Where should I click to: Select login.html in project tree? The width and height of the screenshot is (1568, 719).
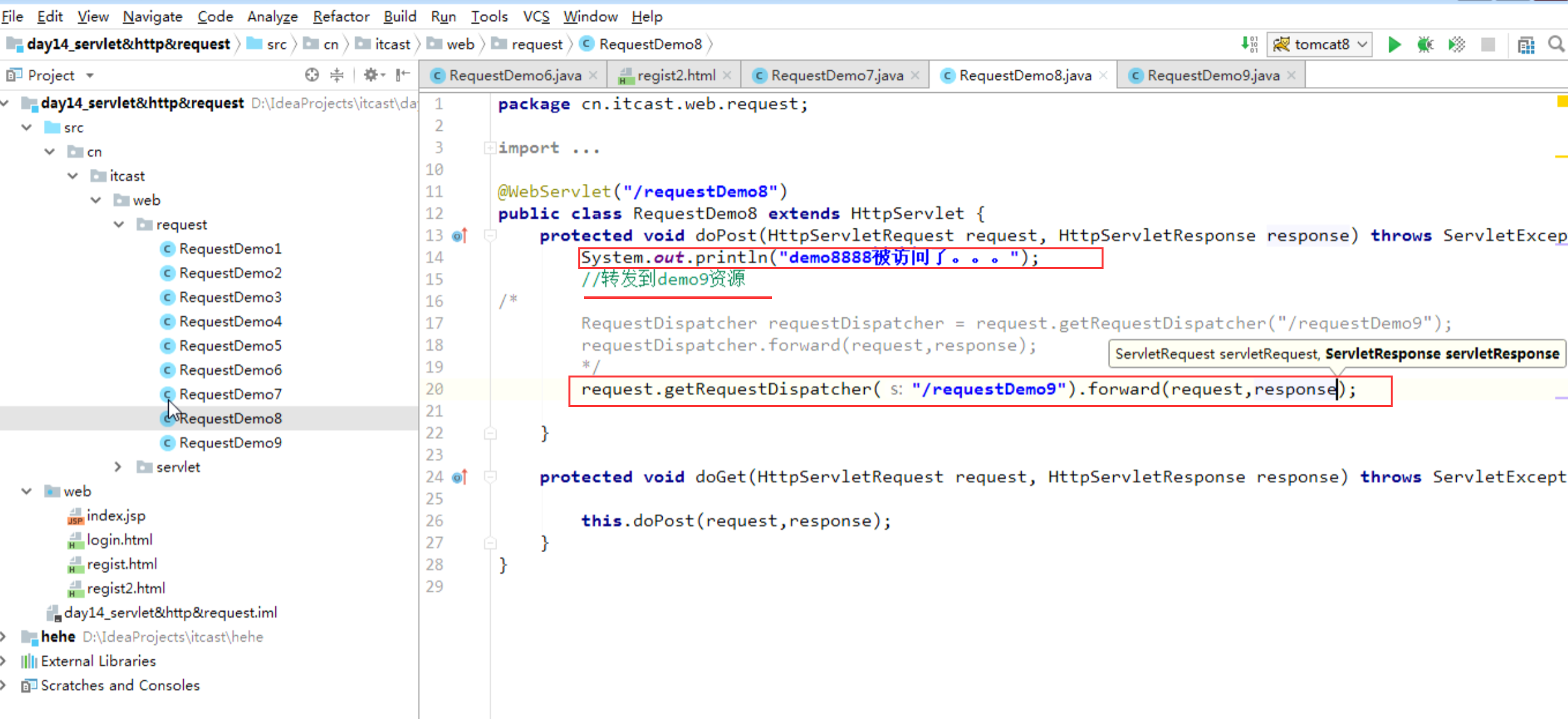pyautogui.click(x=119, y=540)
